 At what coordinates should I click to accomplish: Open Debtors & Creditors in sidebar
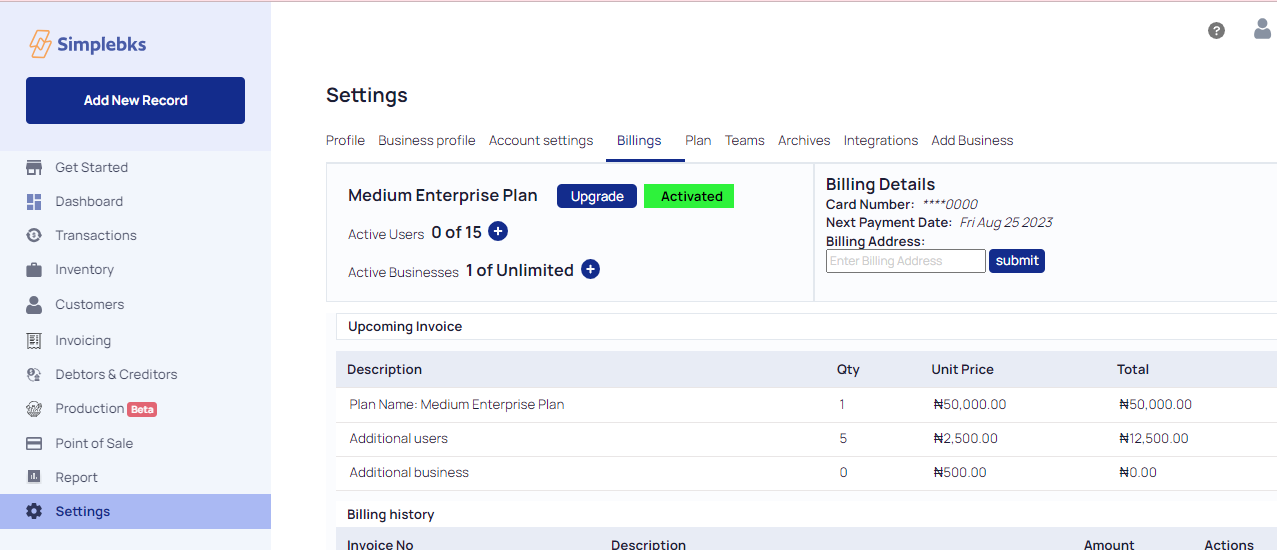tap(116, 374)
